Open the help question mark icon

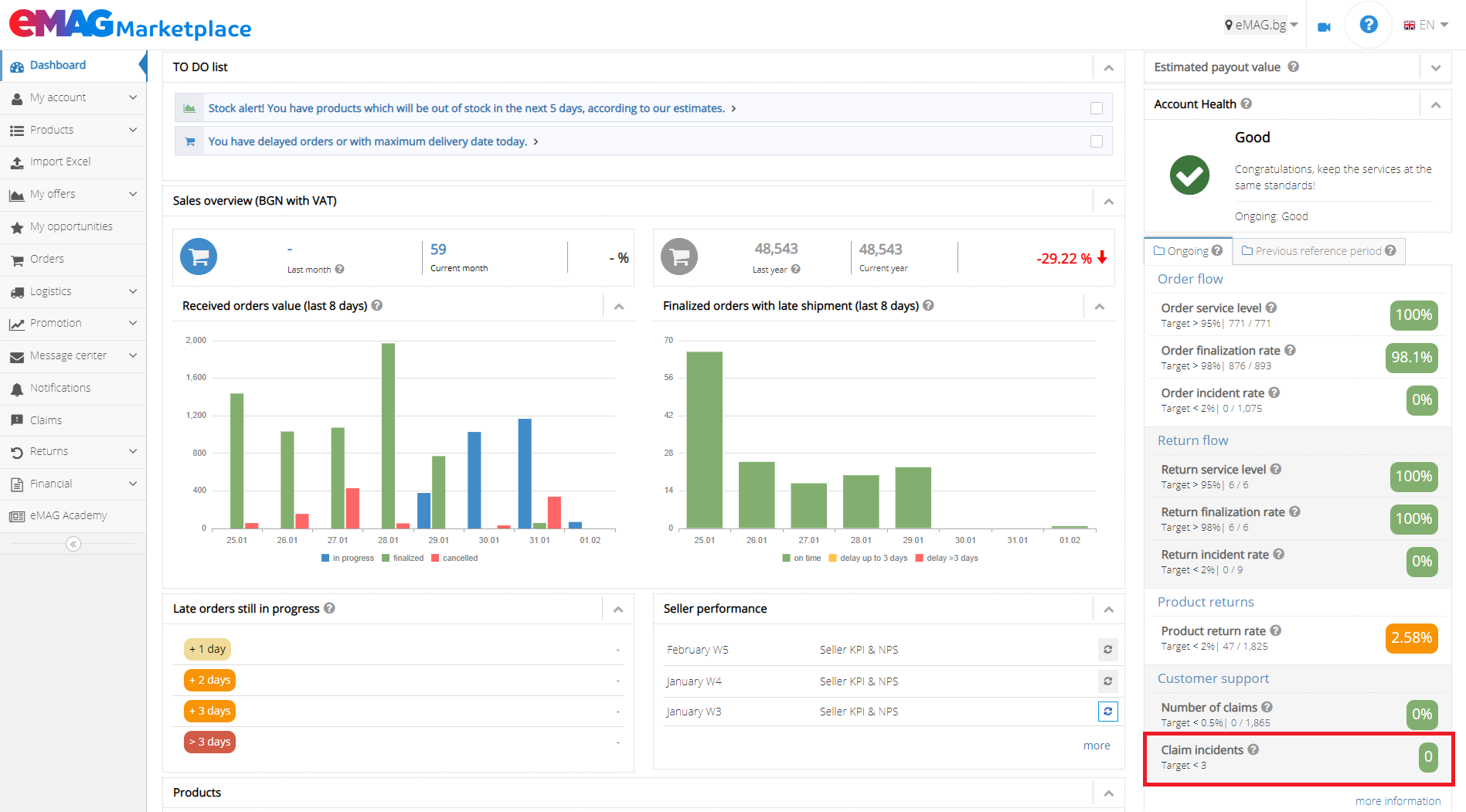(1368, 24)
